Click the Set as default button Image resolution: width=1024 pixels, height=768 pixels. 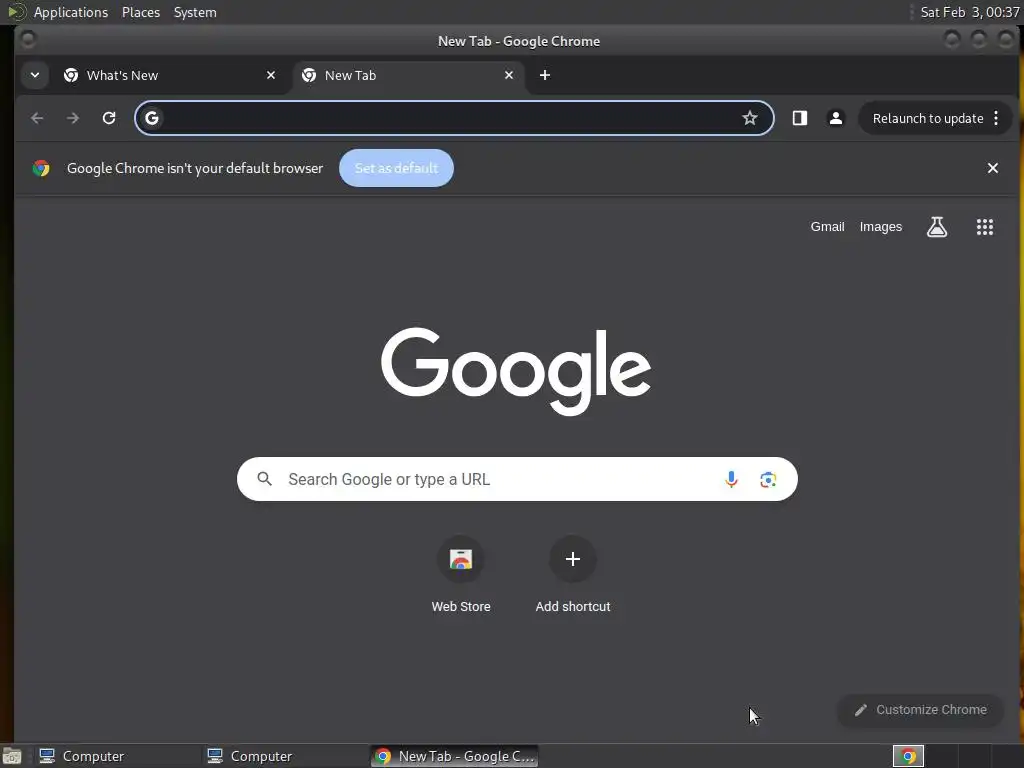point(396,168)
